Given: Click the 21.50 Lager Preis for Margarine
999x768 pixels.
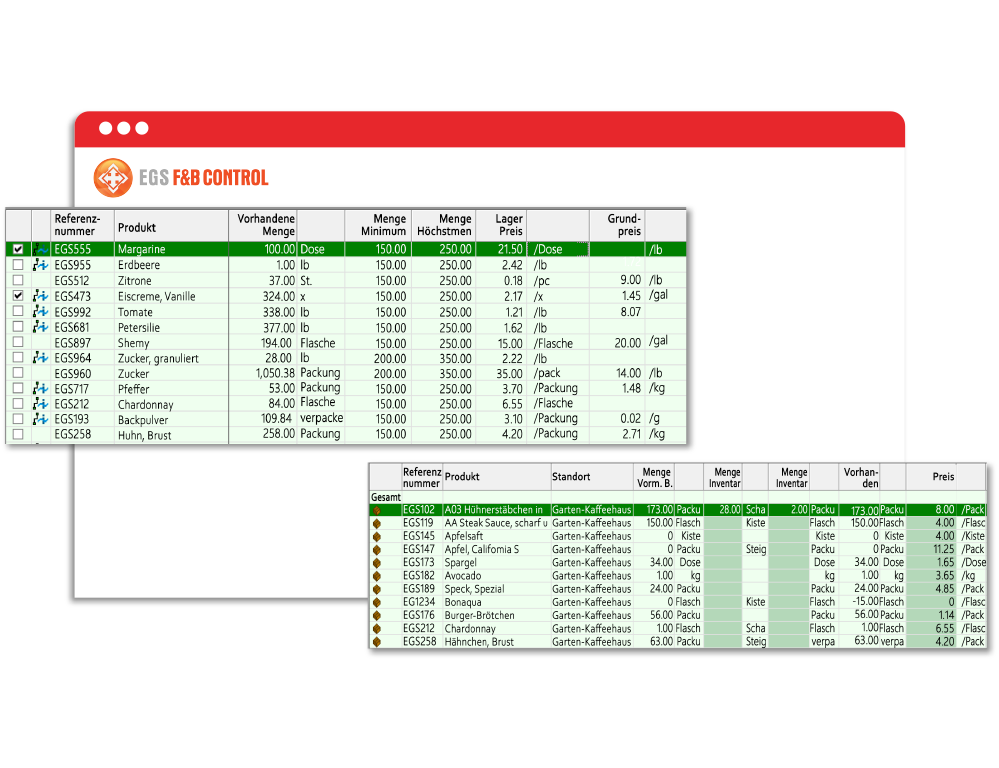Looking at the screenshot, I should (x=510, y=249).
